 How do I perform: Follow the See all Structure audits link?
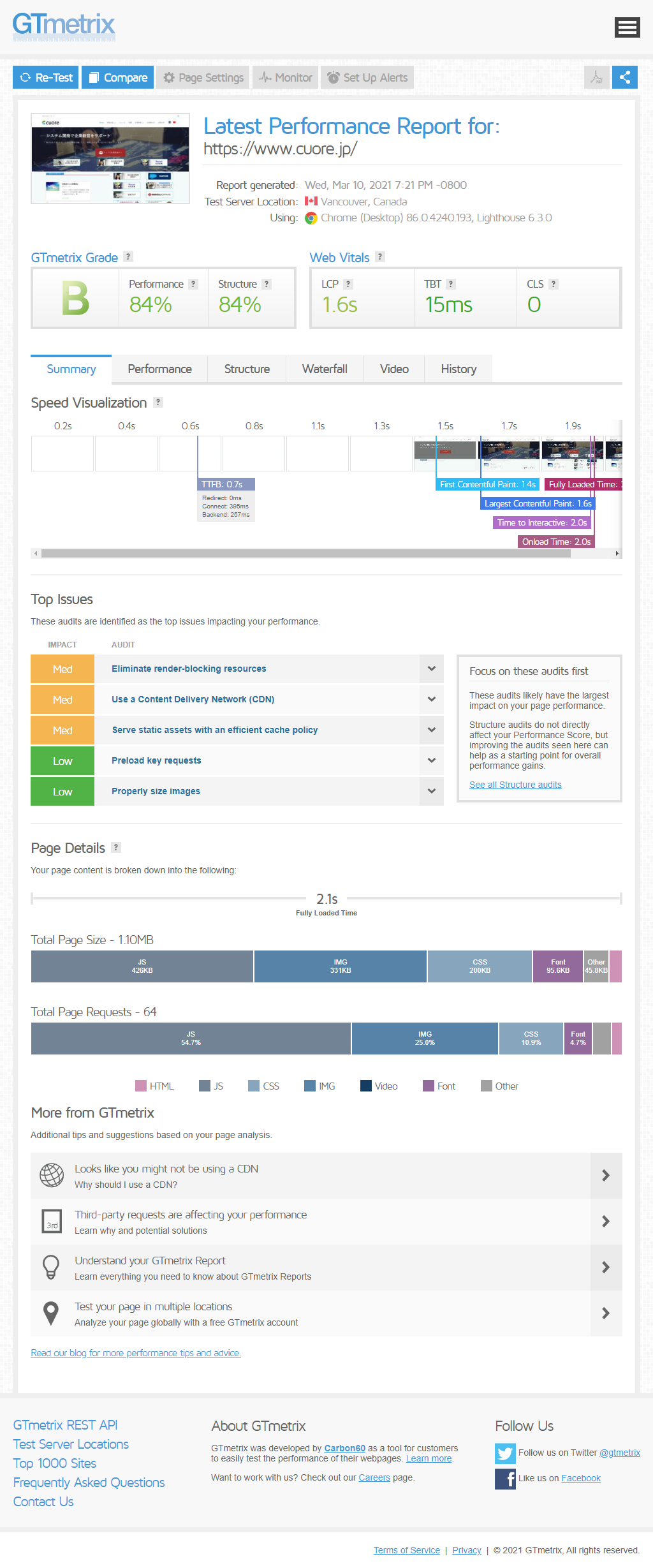pyautogui.click(x=515, y=785)
